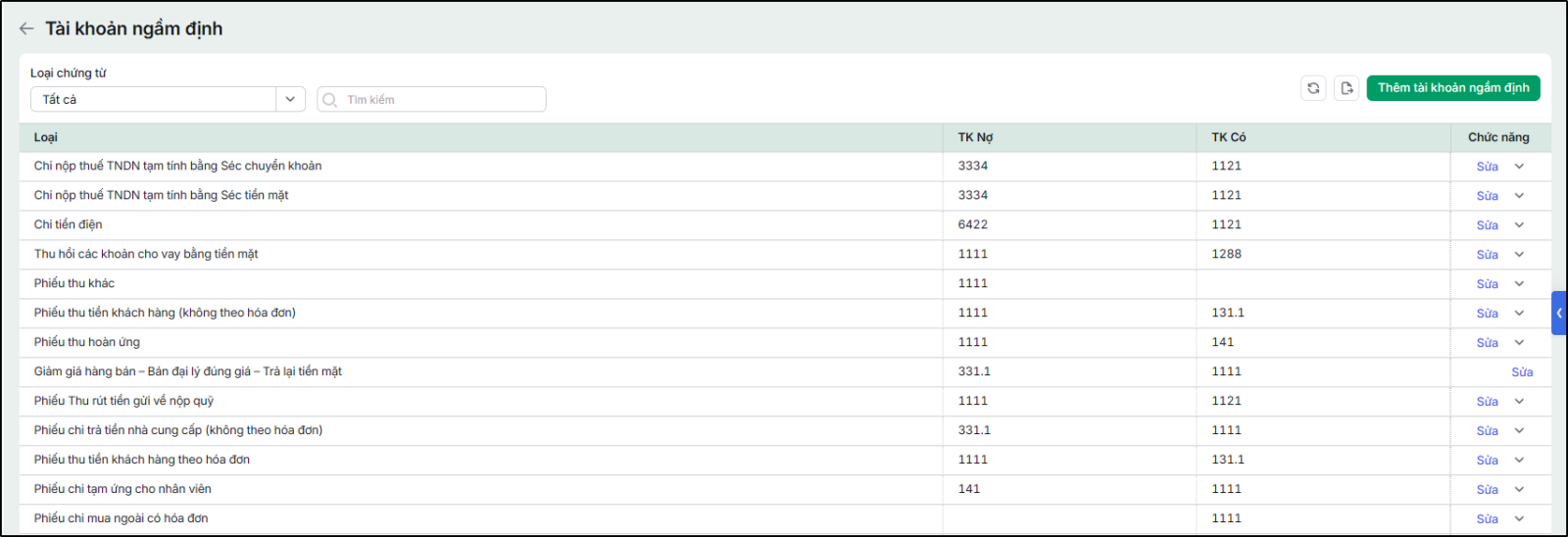The image size is (1568, 537).
Task: Click Sửa for Phiếu chi tạm ứng nhân viên
Action: click(1488, 490)
